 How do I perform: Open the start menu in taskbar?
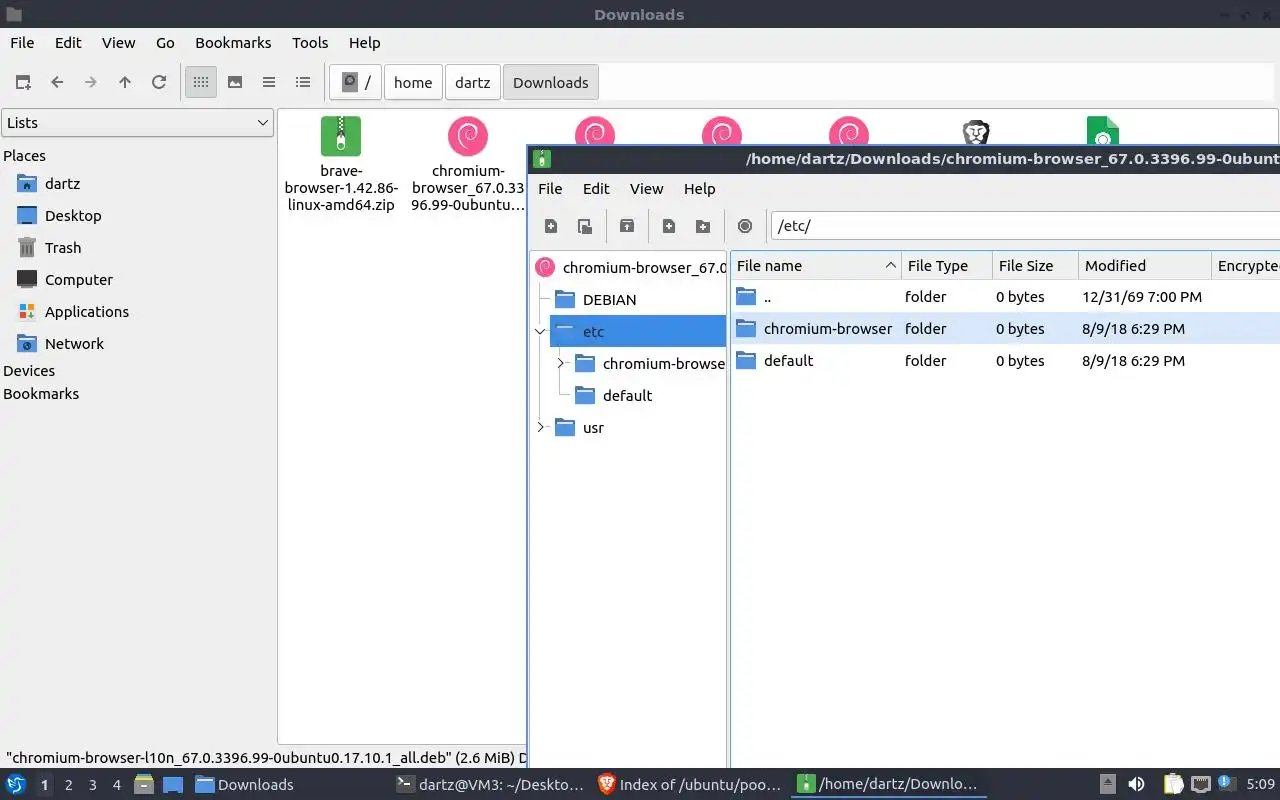pos(16,785)
